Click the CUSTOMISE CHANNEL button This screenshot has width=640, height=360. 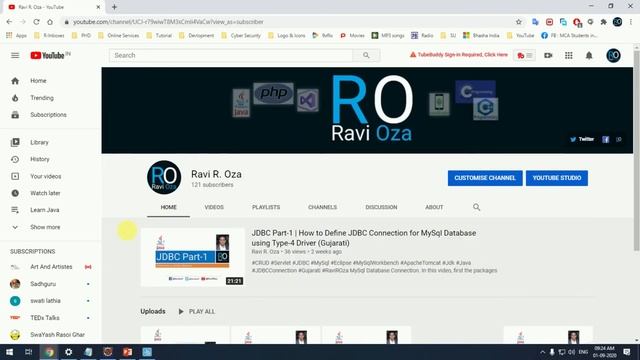point(485,178)
